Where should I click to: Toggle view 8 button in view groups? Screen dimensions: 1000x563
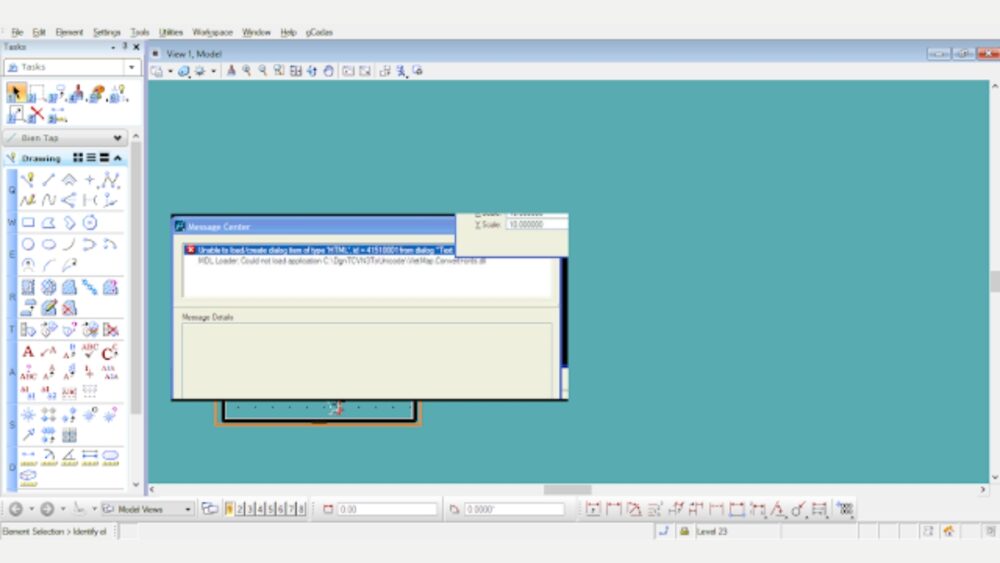point(300,509)
